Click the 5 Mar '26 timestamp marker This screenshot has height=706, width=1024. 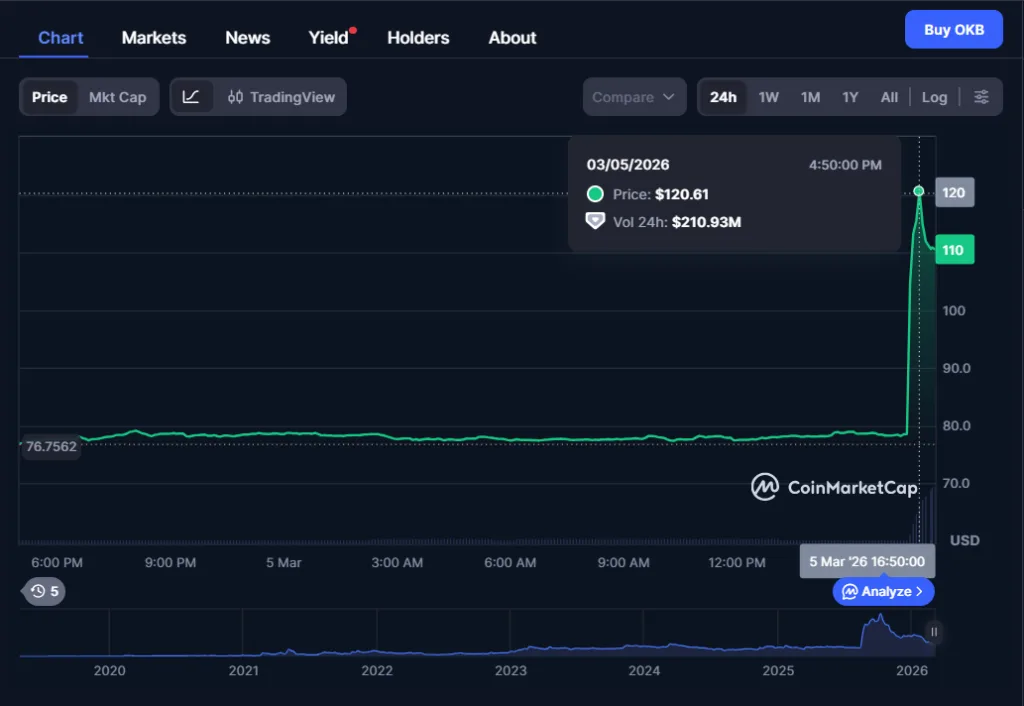867,561
